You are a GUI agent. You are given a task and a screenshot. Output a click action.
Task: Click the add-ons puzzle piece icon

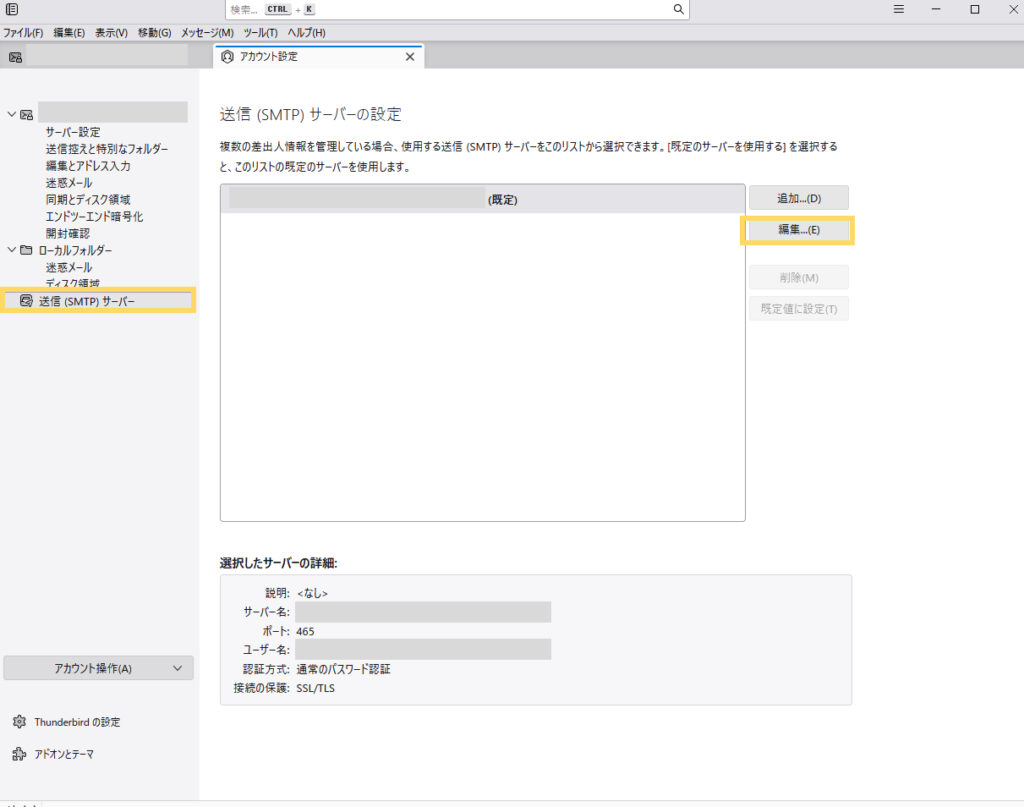(19, 754)
